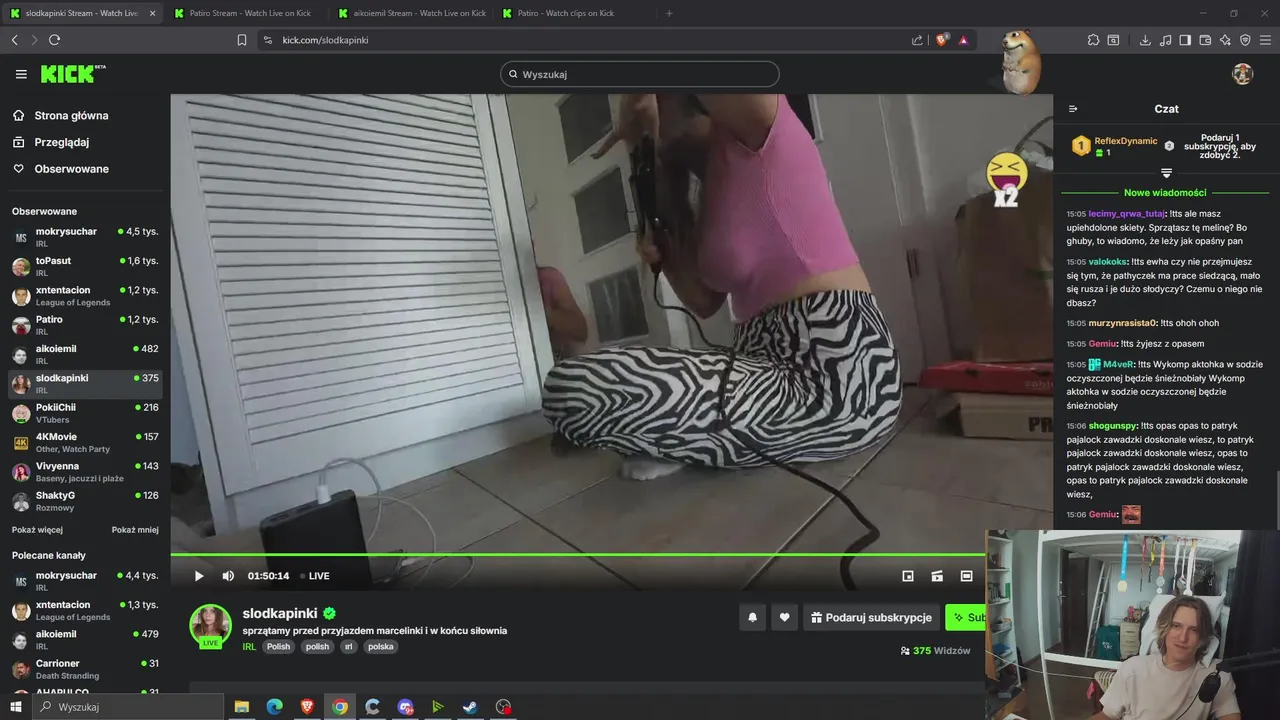This screenshot has width=1280, height=720.
Task: Open Brave main menu
Action: pyautogui.click(x=1265, y=40)
